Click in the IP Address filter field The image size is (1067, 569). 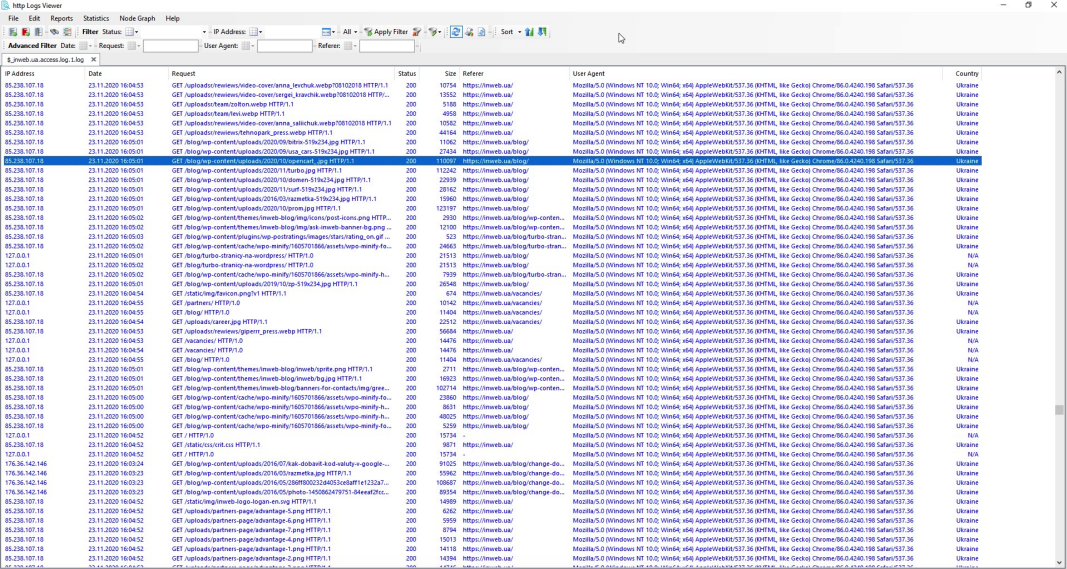pyautogui.click(x=292, y=32)
